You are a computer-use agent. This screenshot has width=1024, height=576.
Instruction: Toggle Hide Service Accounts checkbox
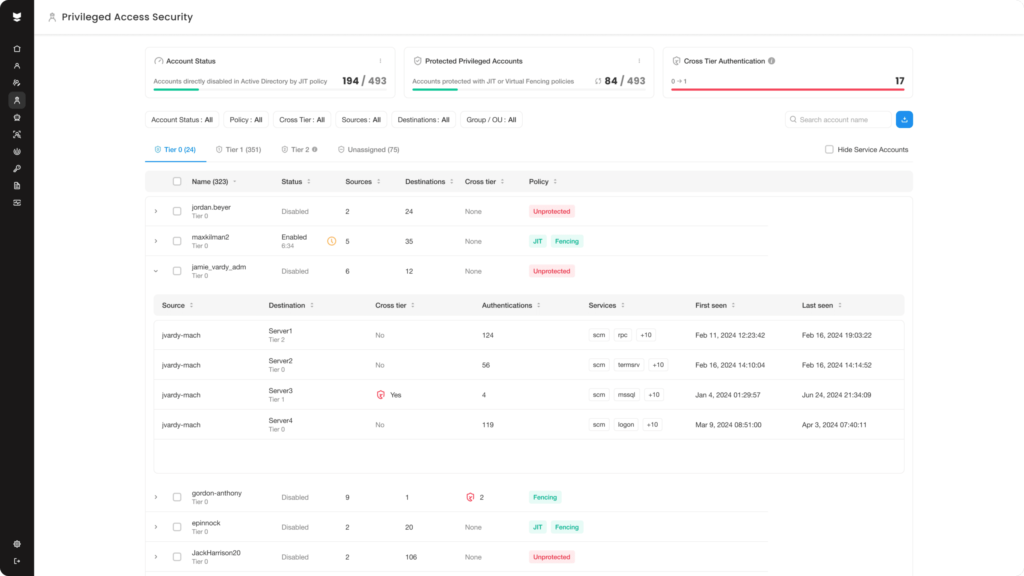click(829, 150)
